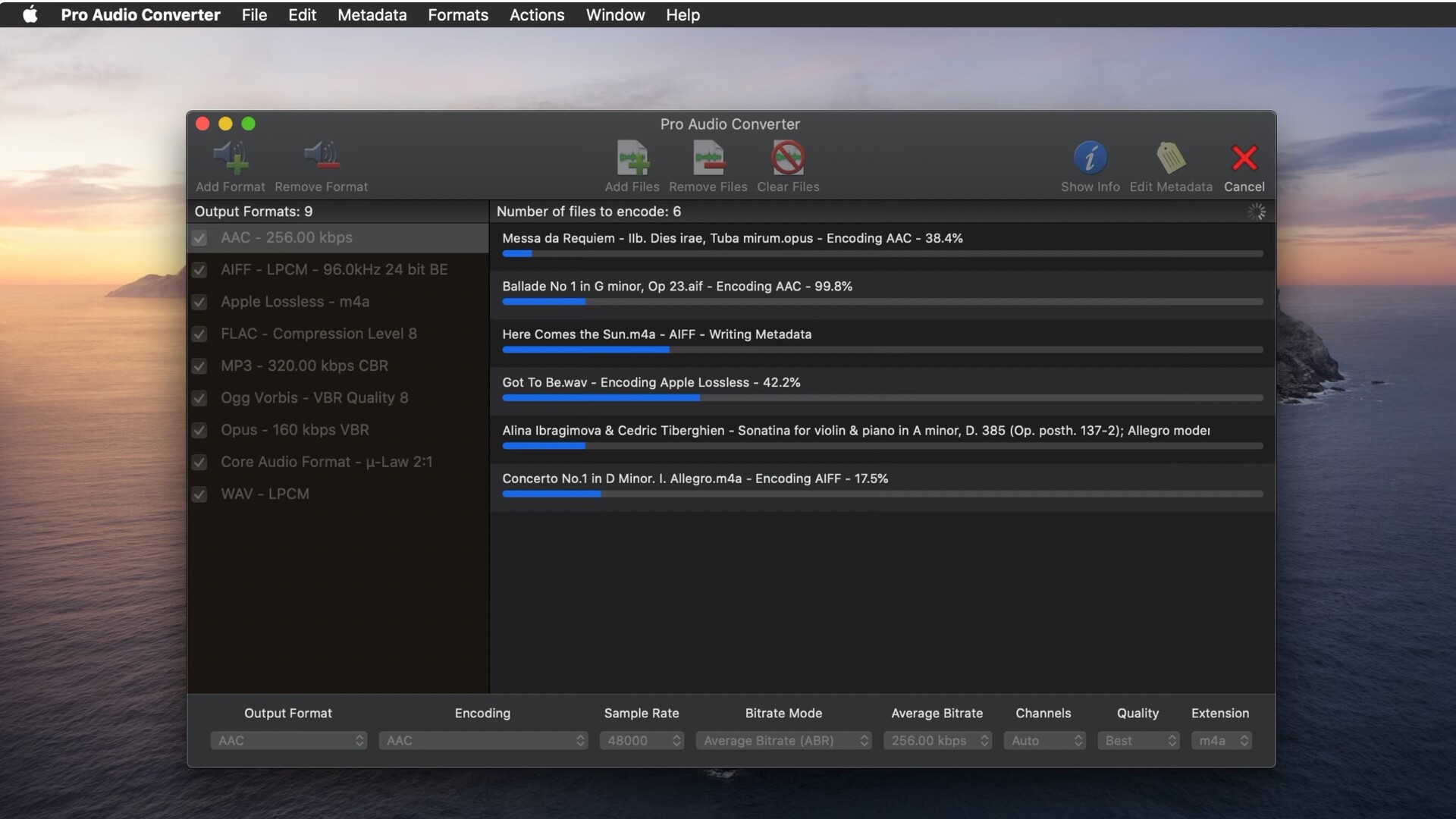
Task: Open the Bitrate Mode dropdown
Action: 783,740
